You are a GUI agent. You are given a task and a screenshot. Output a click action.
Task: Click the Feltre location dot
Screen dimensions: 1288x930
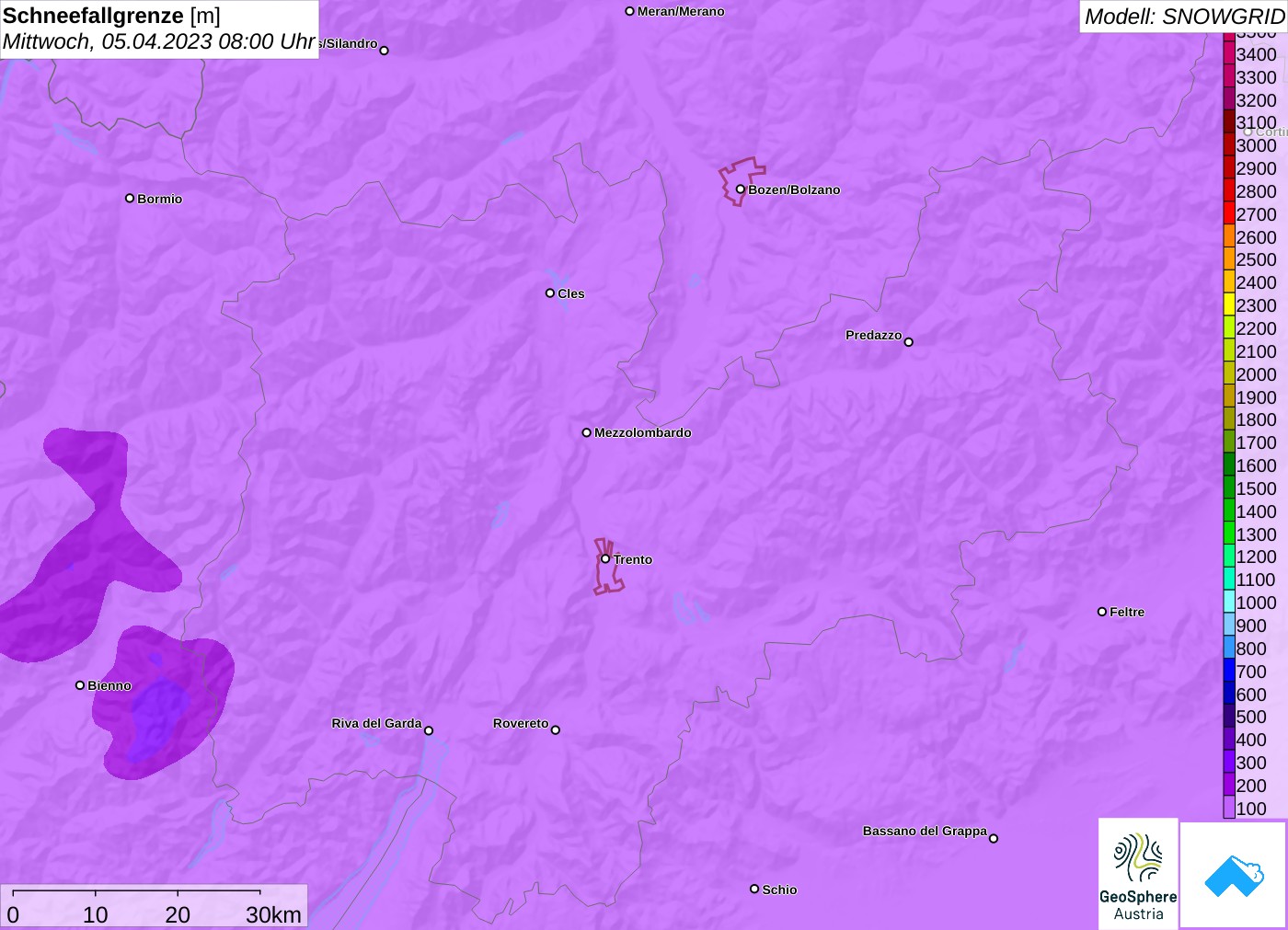coord(1102,612)
